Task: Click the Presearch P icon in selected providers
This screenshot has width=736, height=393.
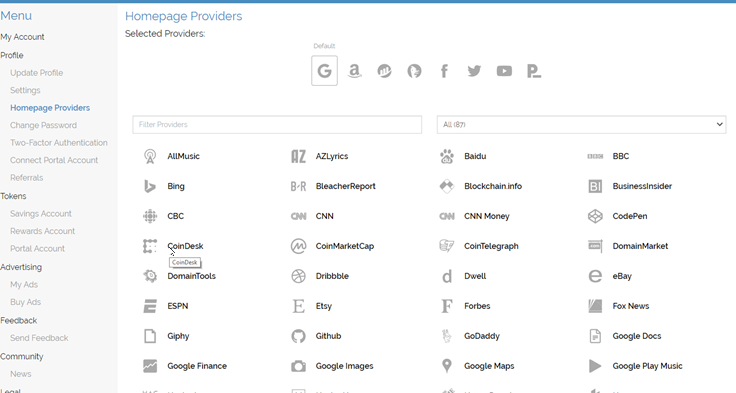Action: click(534, 71)
